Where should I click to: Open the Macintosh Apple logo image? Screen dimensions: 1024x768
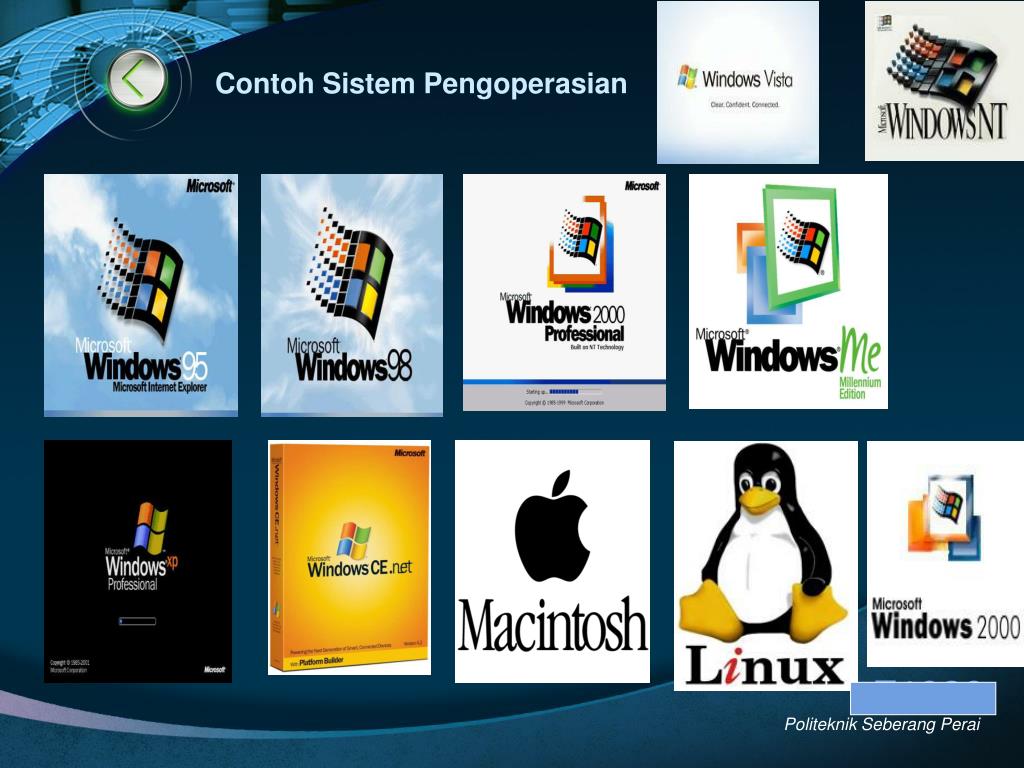[552, 561]
